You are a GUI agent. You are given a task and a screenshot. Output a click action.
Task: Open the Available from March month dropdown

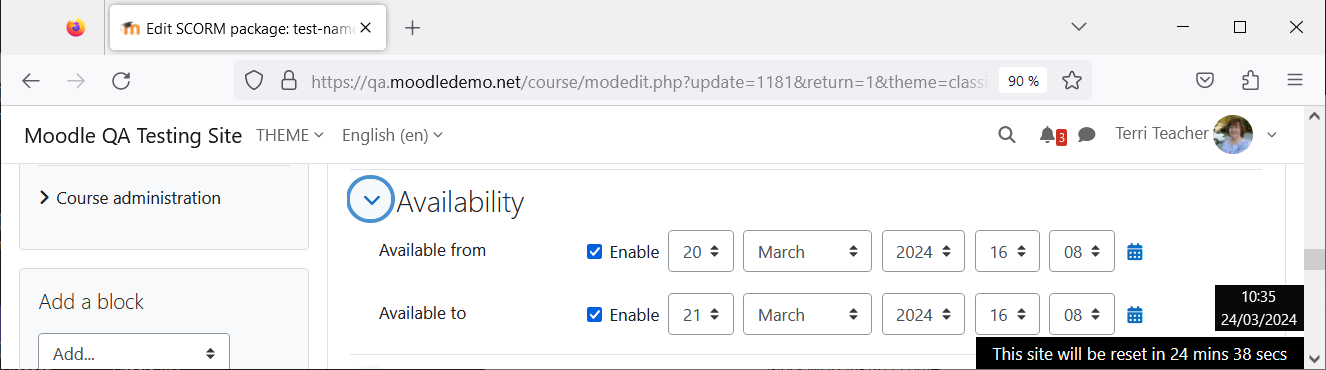(x=807, y=252)
